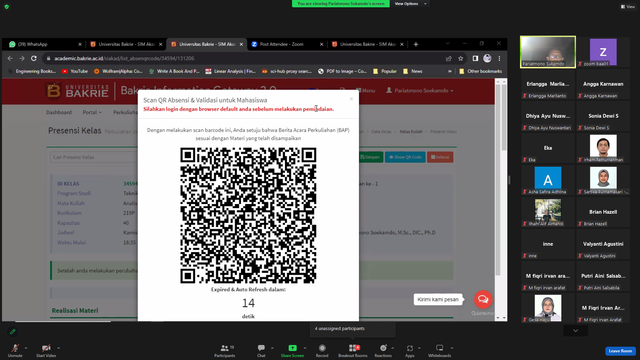640x360 pixels.
Task: Expand the Apps options arrow
Action: [419, 348]
